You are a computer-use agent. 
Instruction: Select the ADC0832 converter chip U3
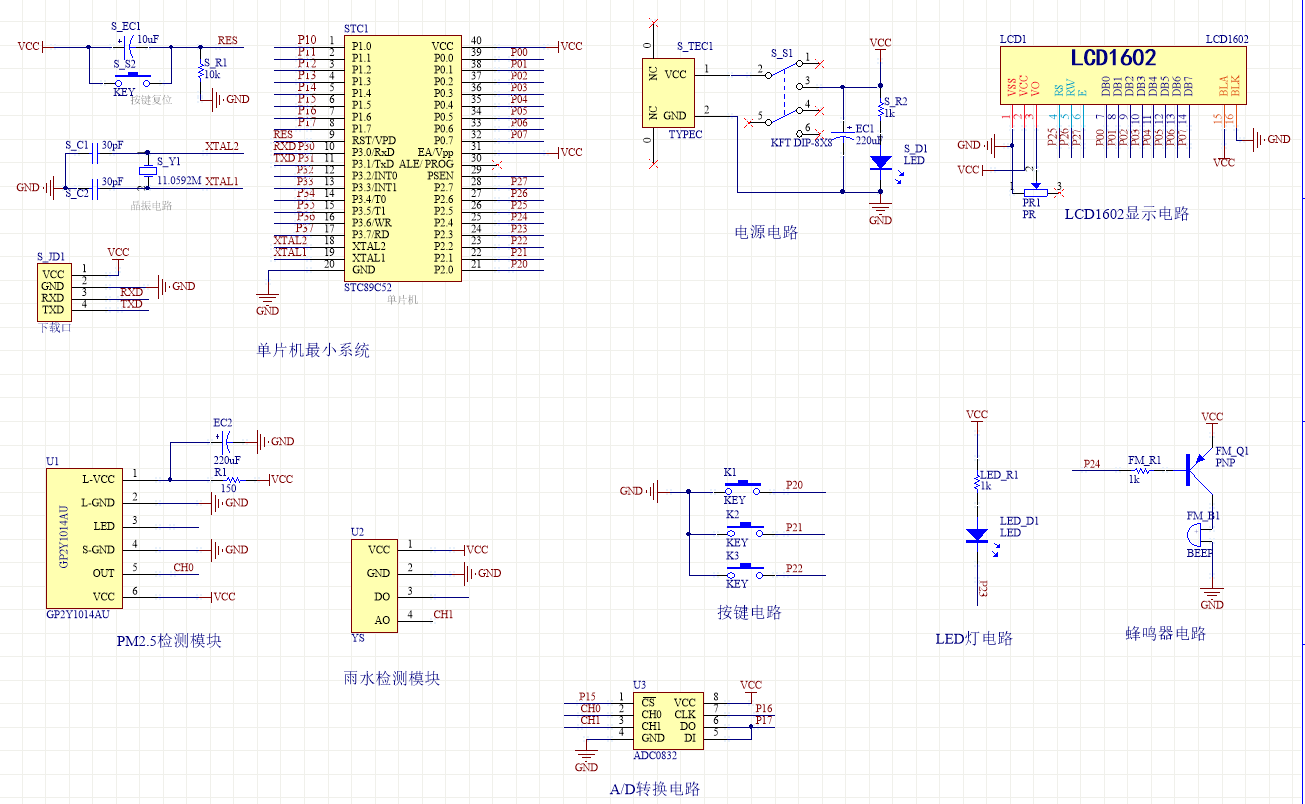(668, 719)
